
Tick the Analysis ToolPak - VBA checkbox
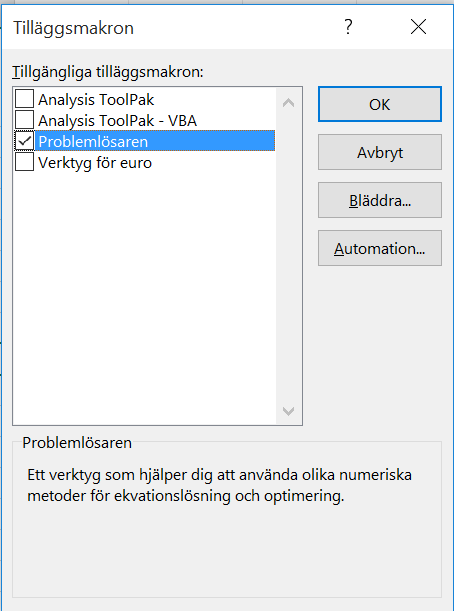coord(25,120)
